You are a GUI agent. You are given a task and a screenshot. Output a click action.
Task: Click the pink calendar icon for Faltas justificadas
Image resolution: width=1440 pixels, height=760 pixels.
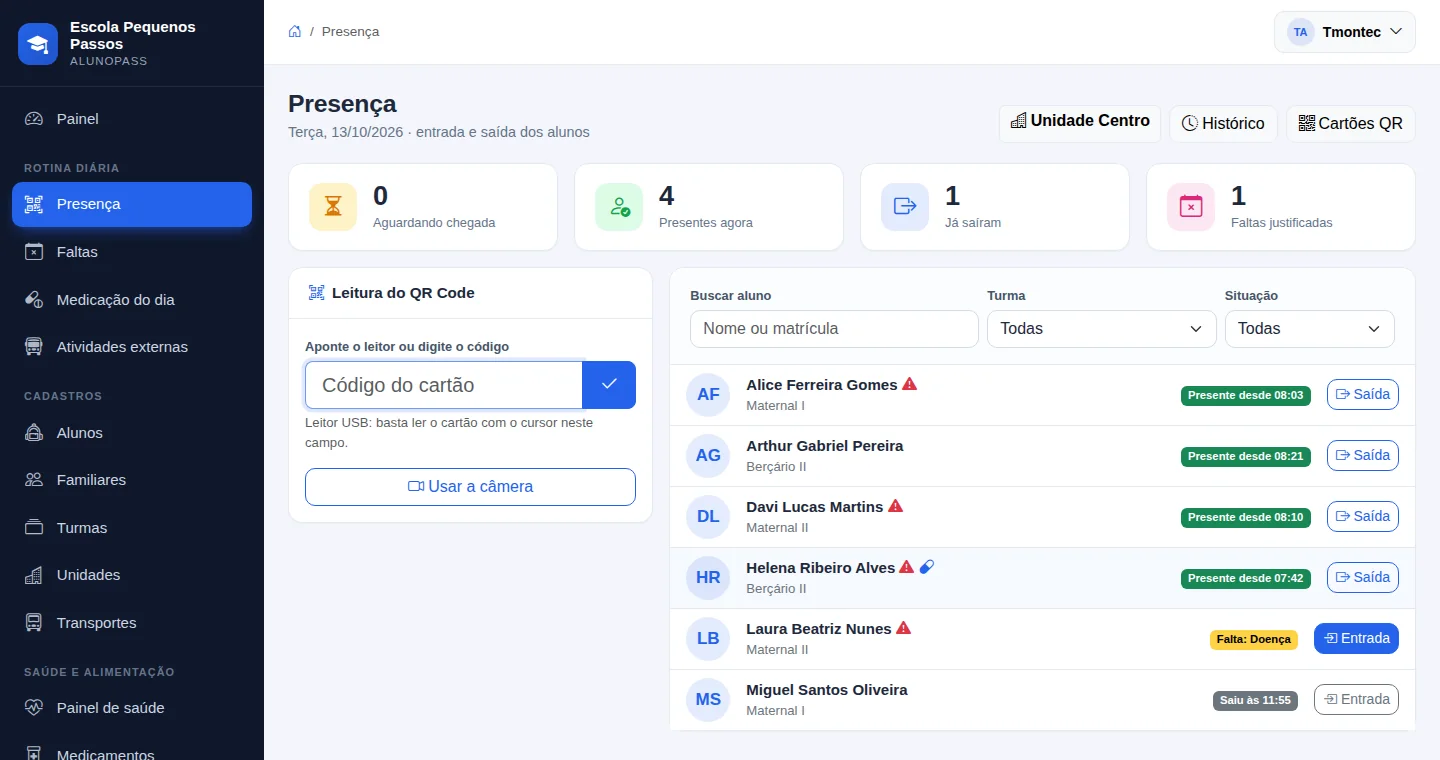1191,207
